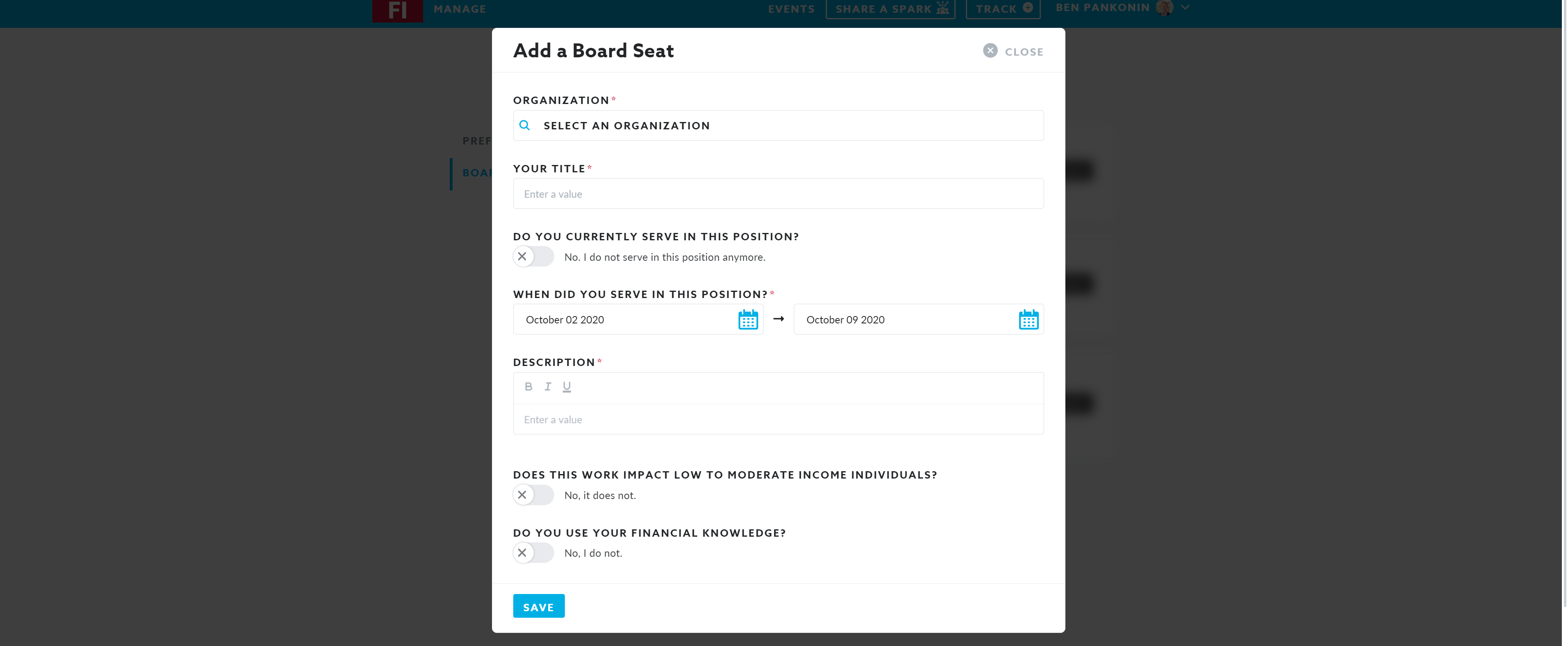Click the organization search magnifier icon

525,125
